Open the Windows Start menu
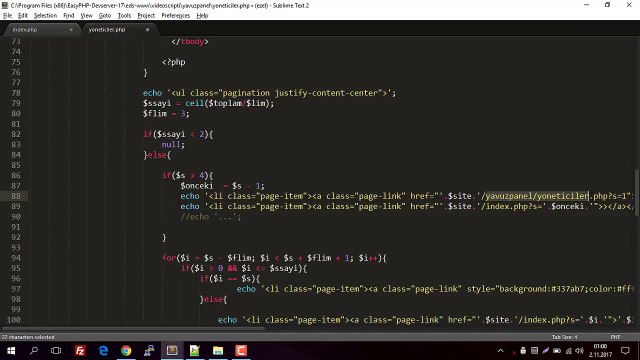This screenshot has width=640, height=360. pos(11,351)
